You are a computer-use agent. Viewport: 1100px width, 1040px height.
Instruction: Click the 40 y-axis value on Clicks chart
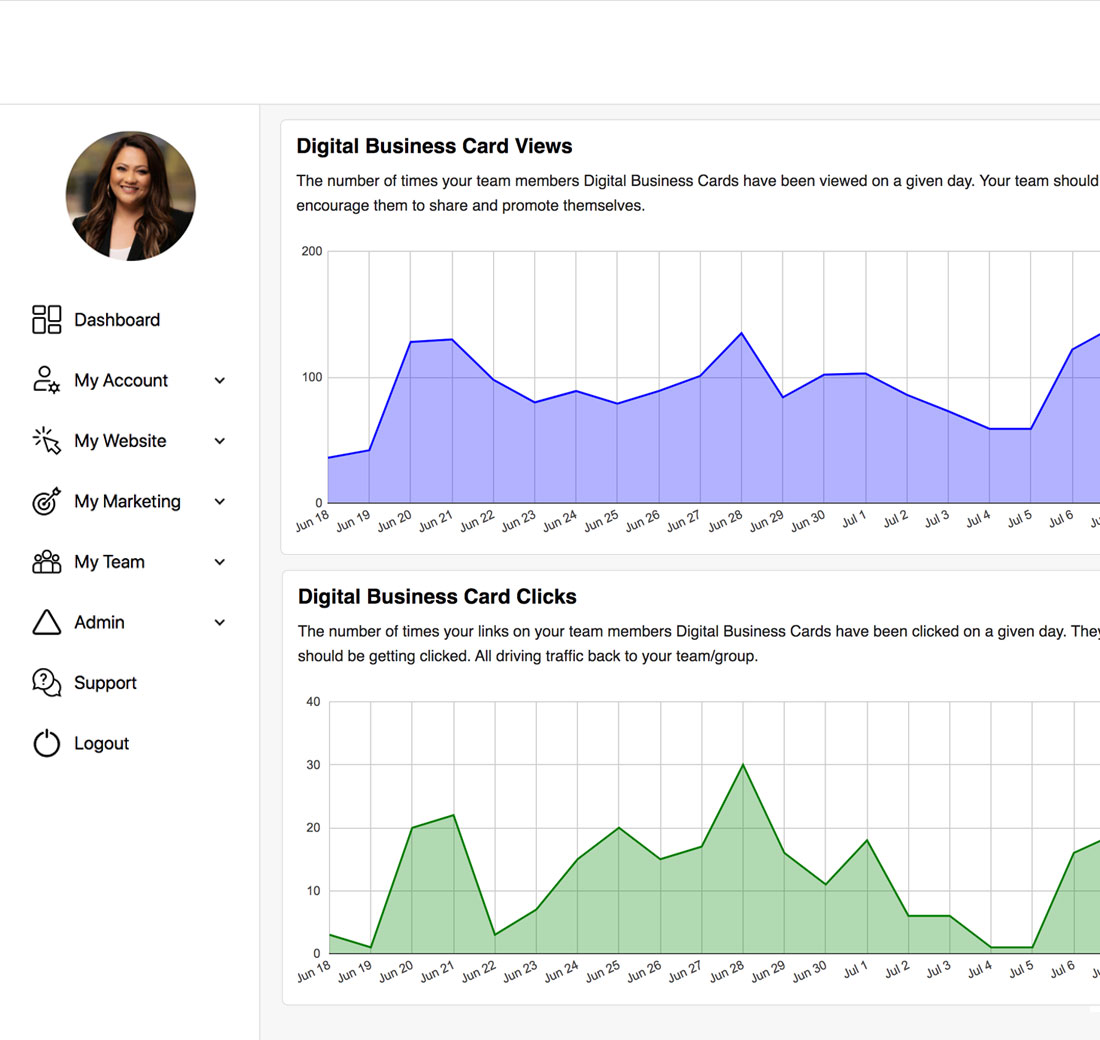point(313,702)
